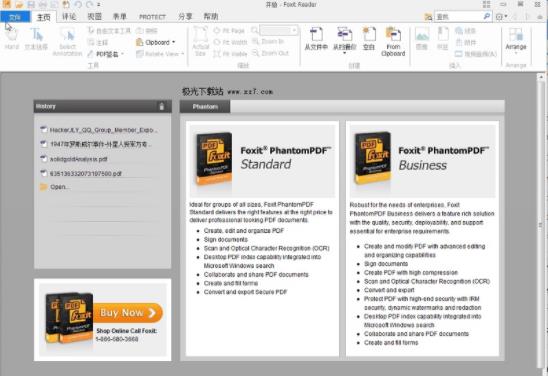
Task: Open the search settings gear dropdown
Action: 501,16
